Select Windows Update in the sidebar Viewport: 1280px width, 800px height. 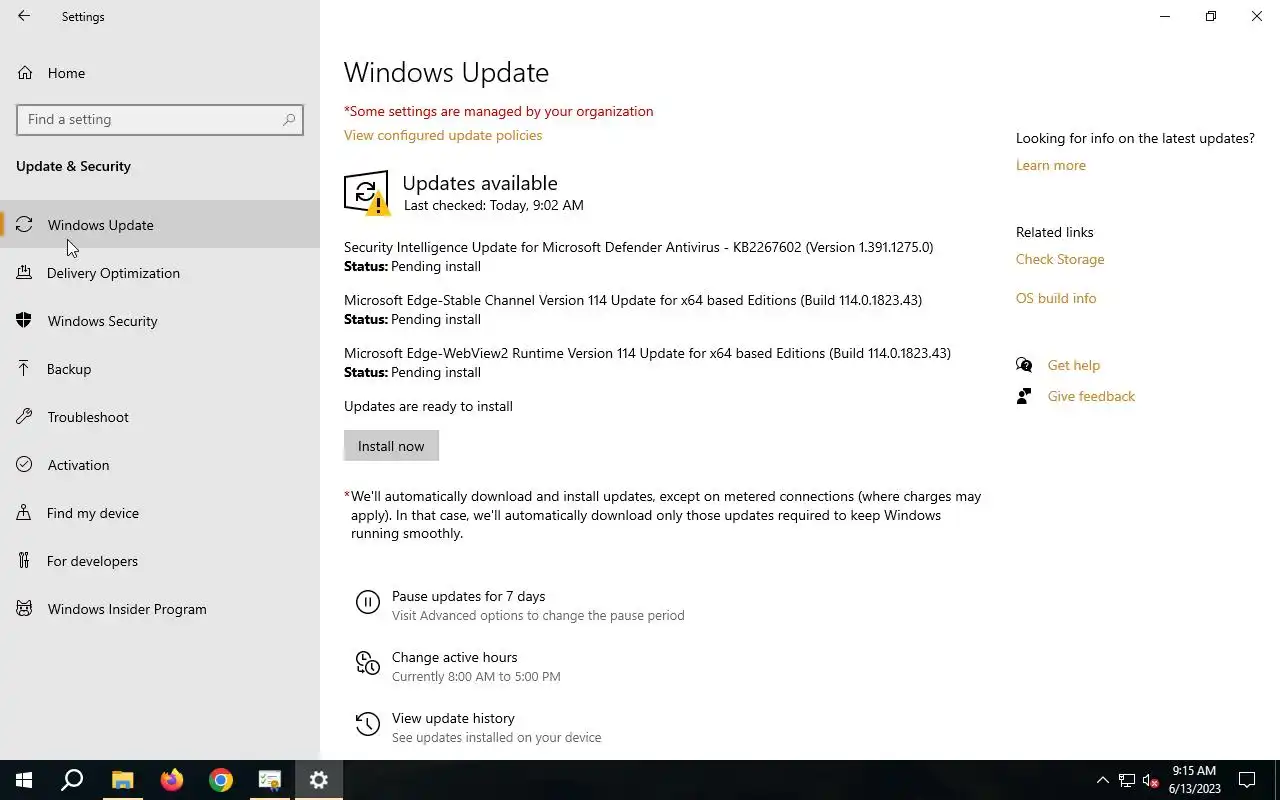(x=160, y=225)
